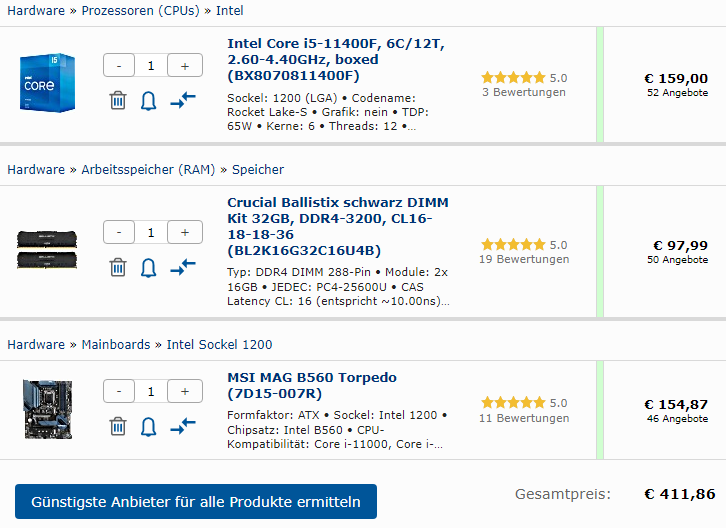The height and width of the screenshot is (528, 726).
Task: Go to Intel Sockel 1200 breadcrumb
Action: tap(219, 345)
